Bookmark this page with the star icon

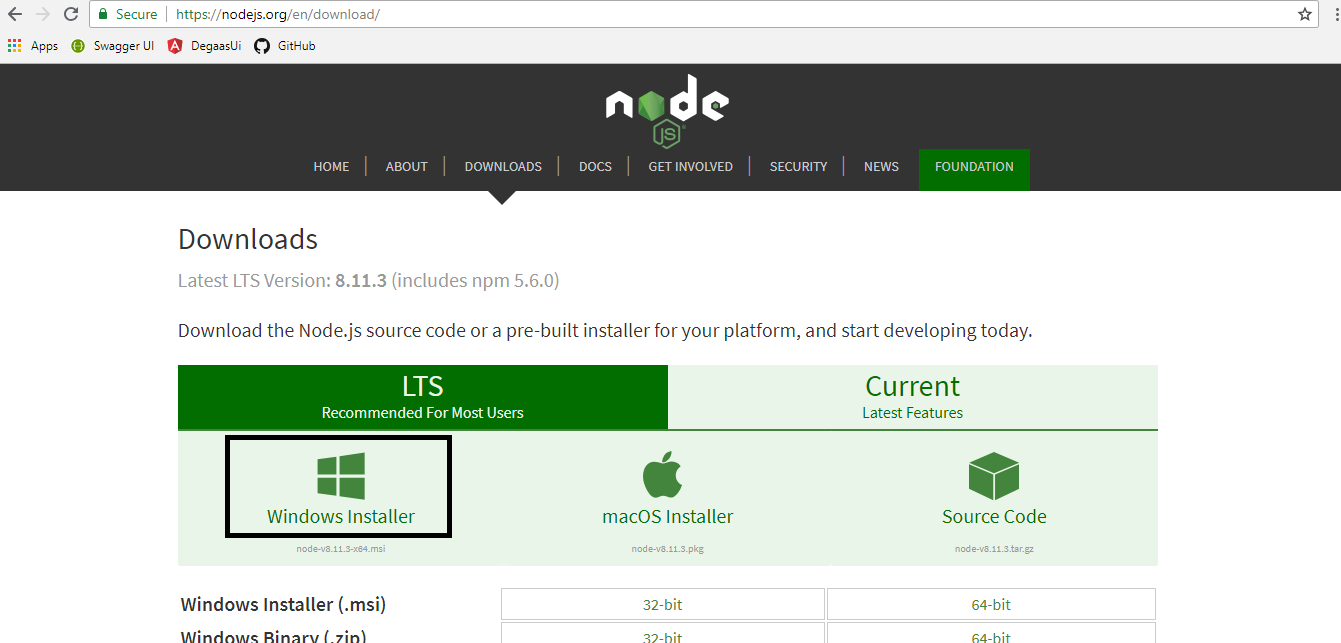point(1304,14)
